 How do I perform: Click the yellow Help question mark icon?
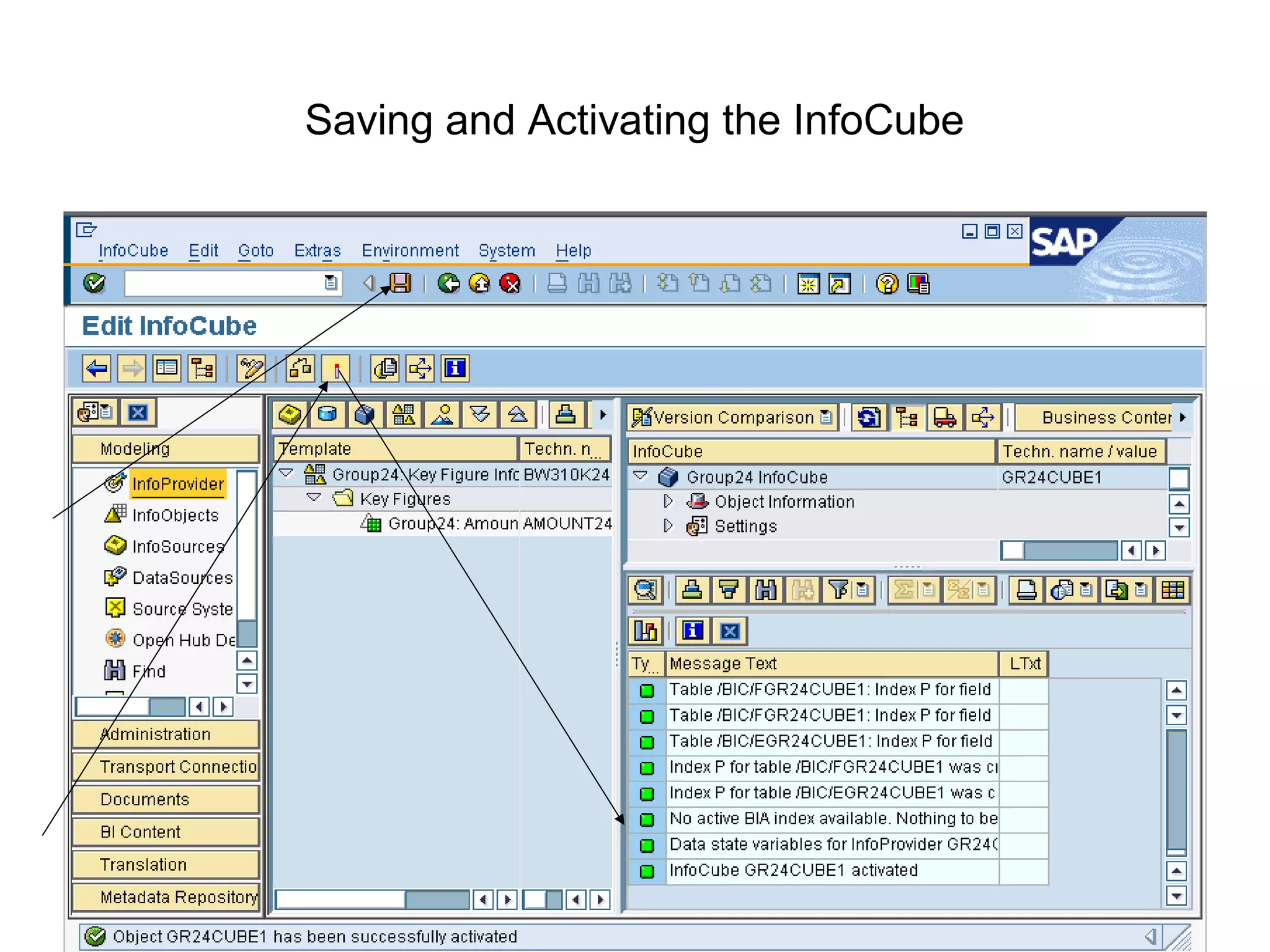(x=887, y=284)
